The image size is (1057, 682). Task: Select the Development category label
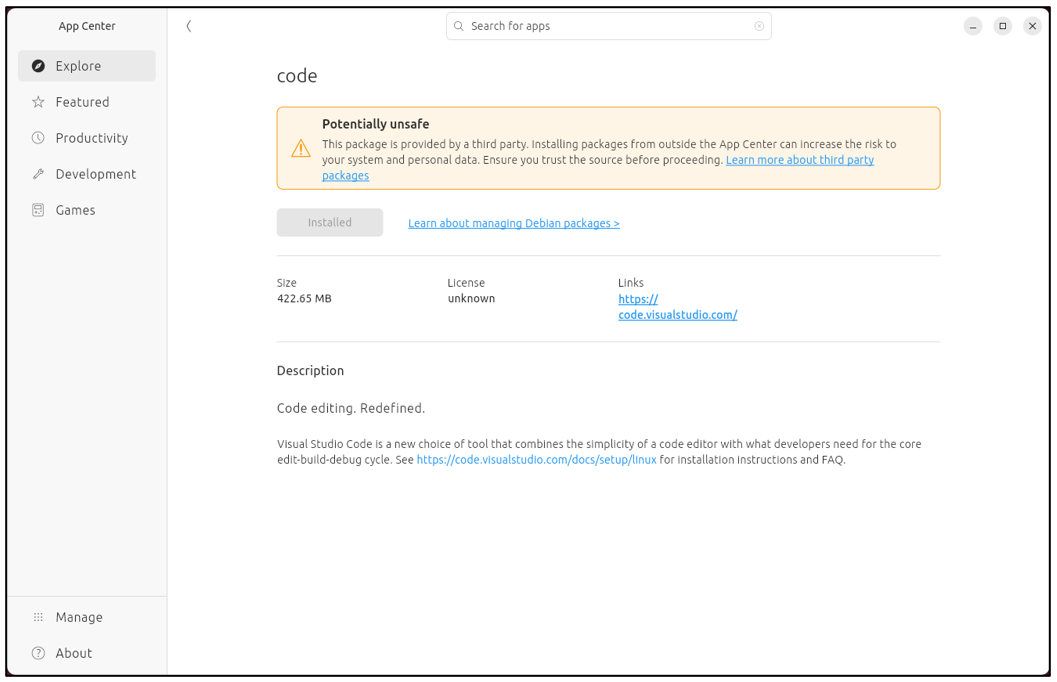pyautogui.click(x=96, y=174)
